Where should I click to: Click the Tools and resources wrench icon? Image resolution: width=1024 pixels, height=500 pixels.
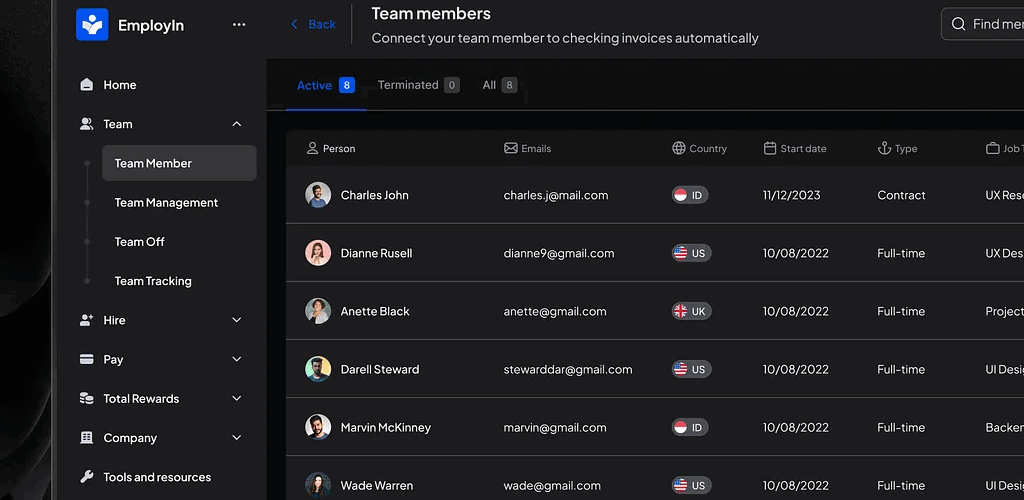[87, 477]
